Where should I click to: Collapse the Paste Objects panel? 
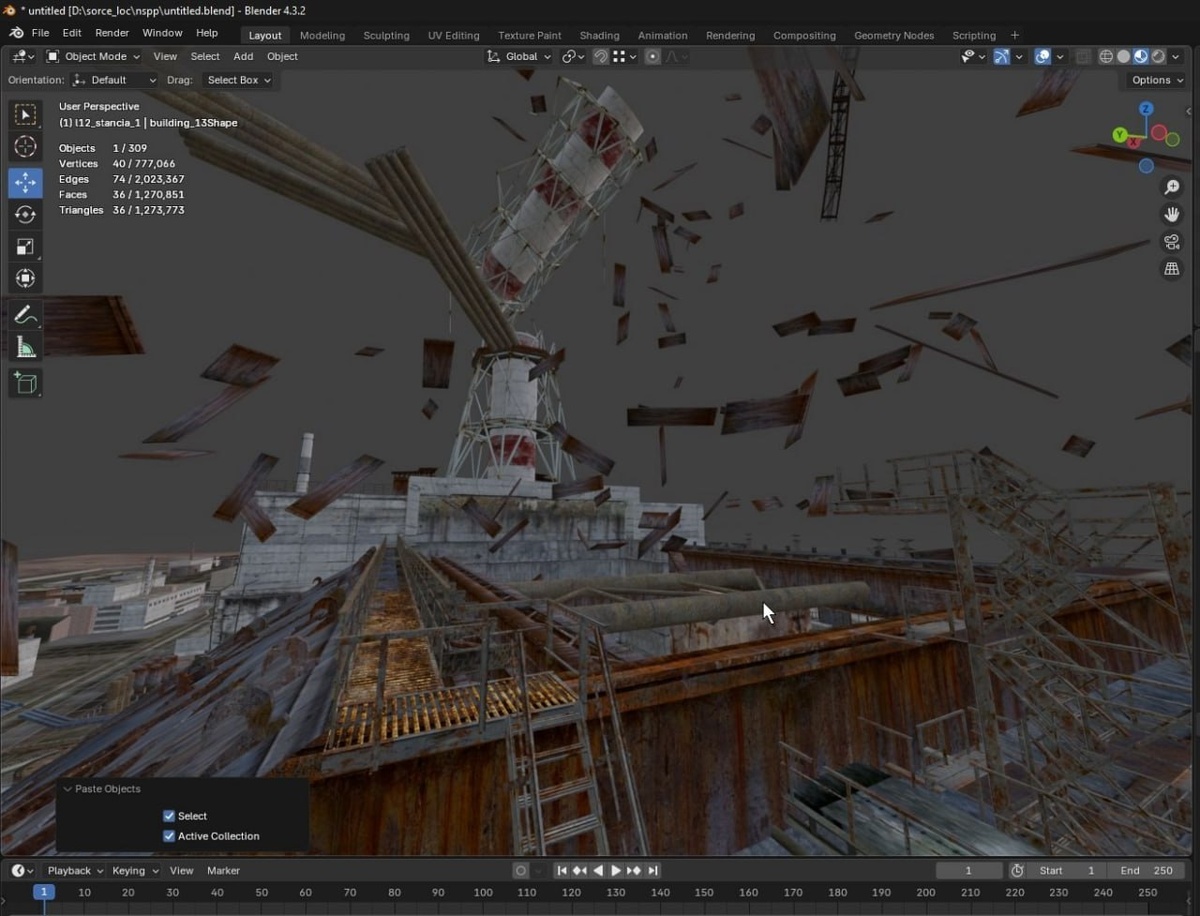tap(68, 789)
